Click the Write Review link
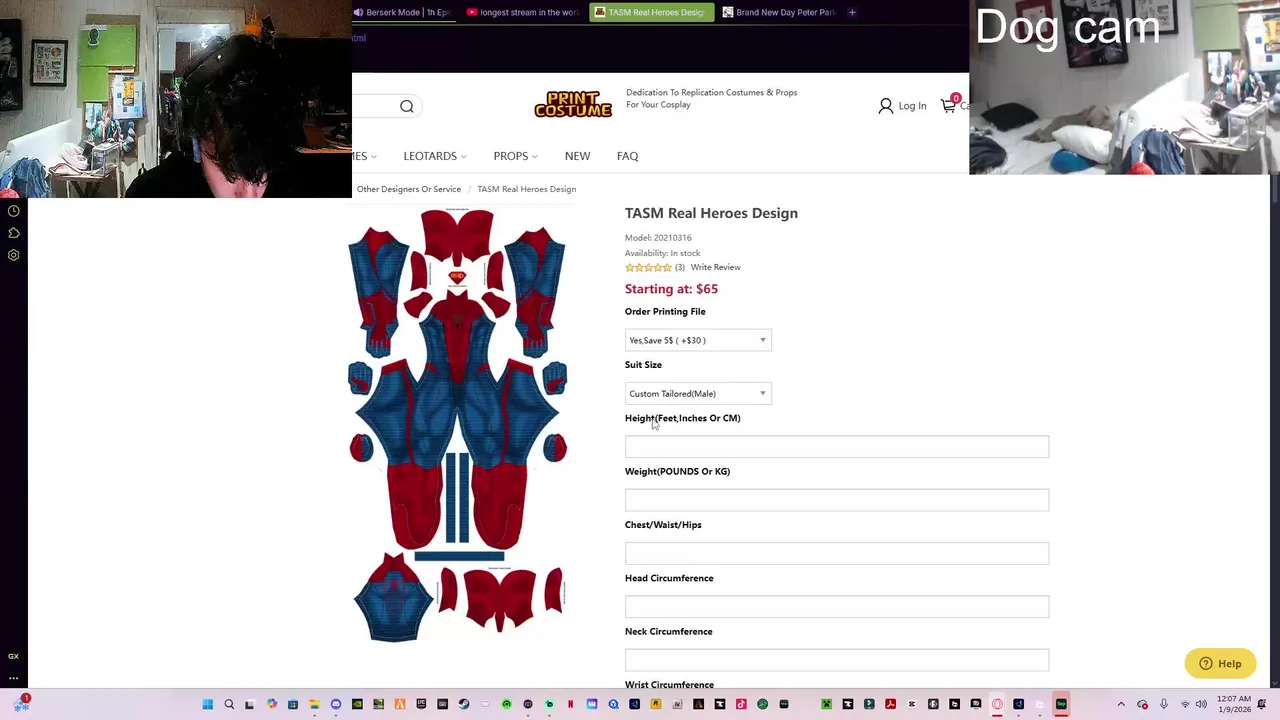The width and height of the screenshot is (1280, 720). coord(716,267)
